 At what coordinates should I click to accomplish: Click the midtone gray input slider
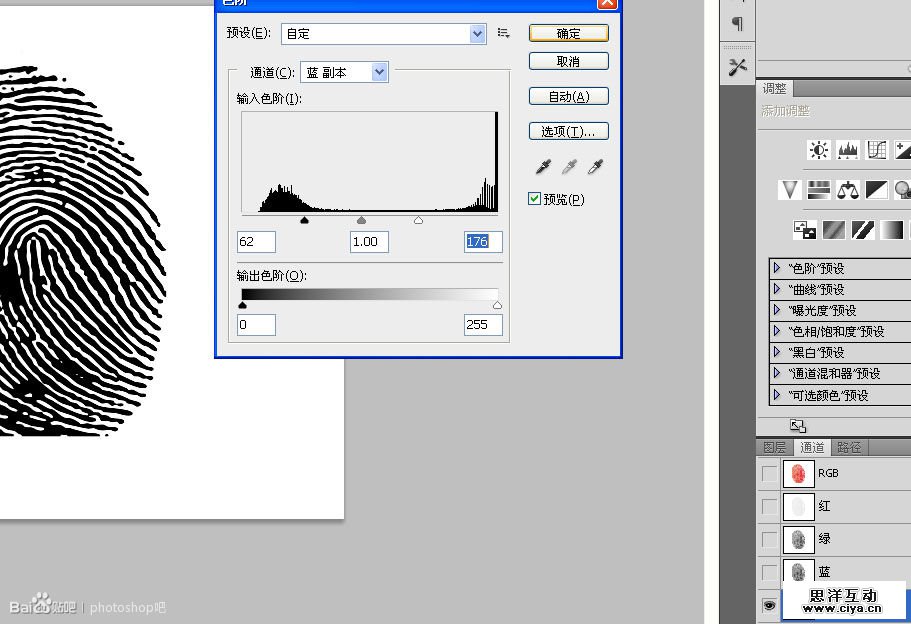tap(361, 220)
